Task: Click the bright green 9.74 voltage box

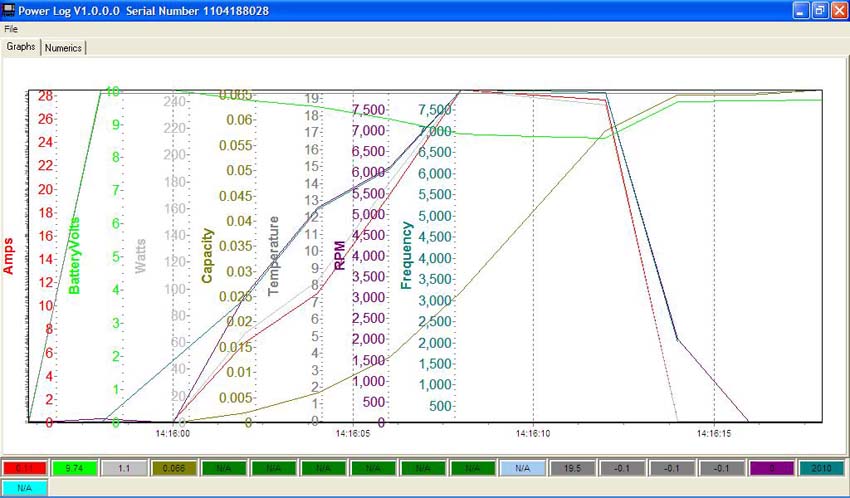Action: coord(74,468)
